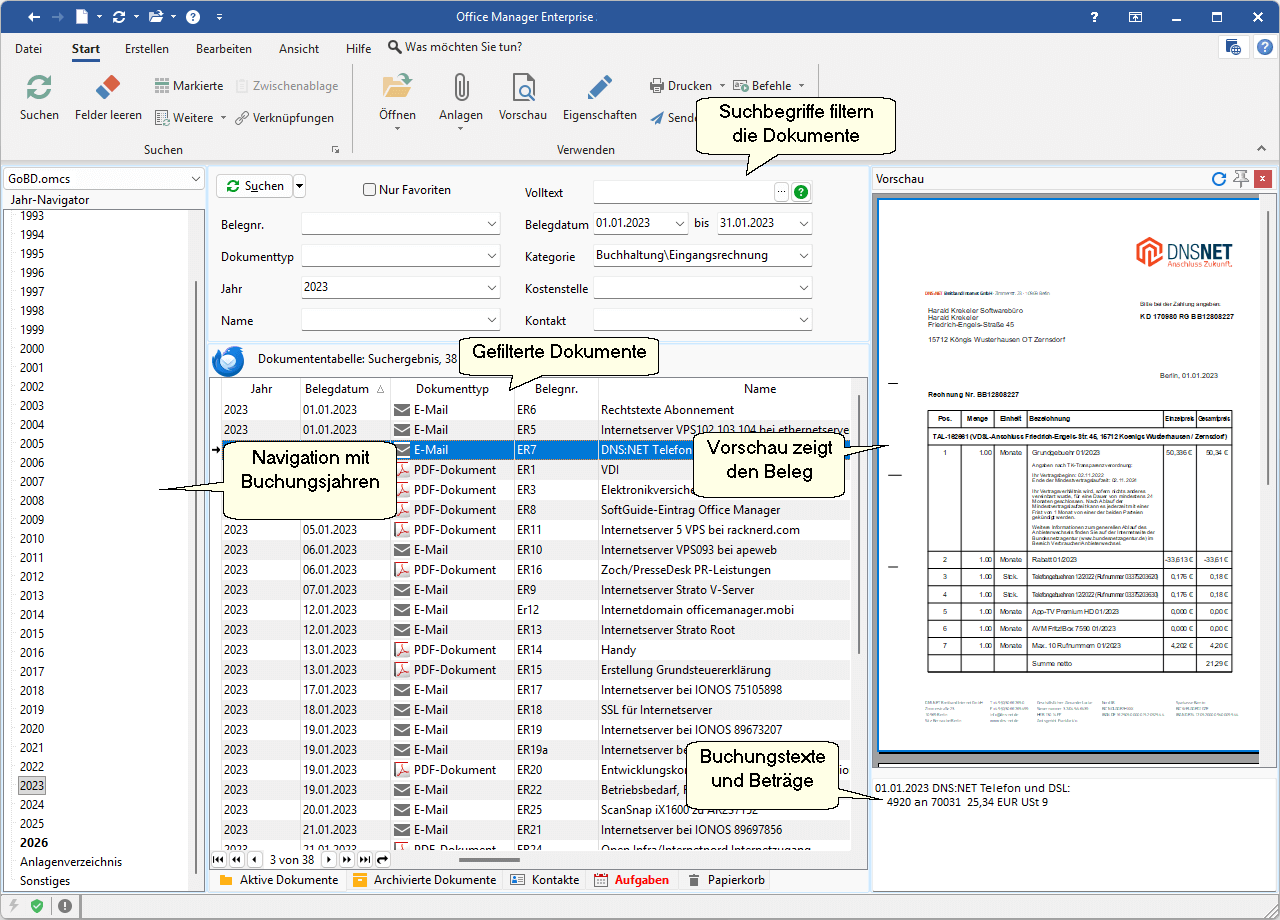The width and height of the screenshot is (1280, 920).
Task: Enable the Nur Favoriten checkbox
Action: 369,190
